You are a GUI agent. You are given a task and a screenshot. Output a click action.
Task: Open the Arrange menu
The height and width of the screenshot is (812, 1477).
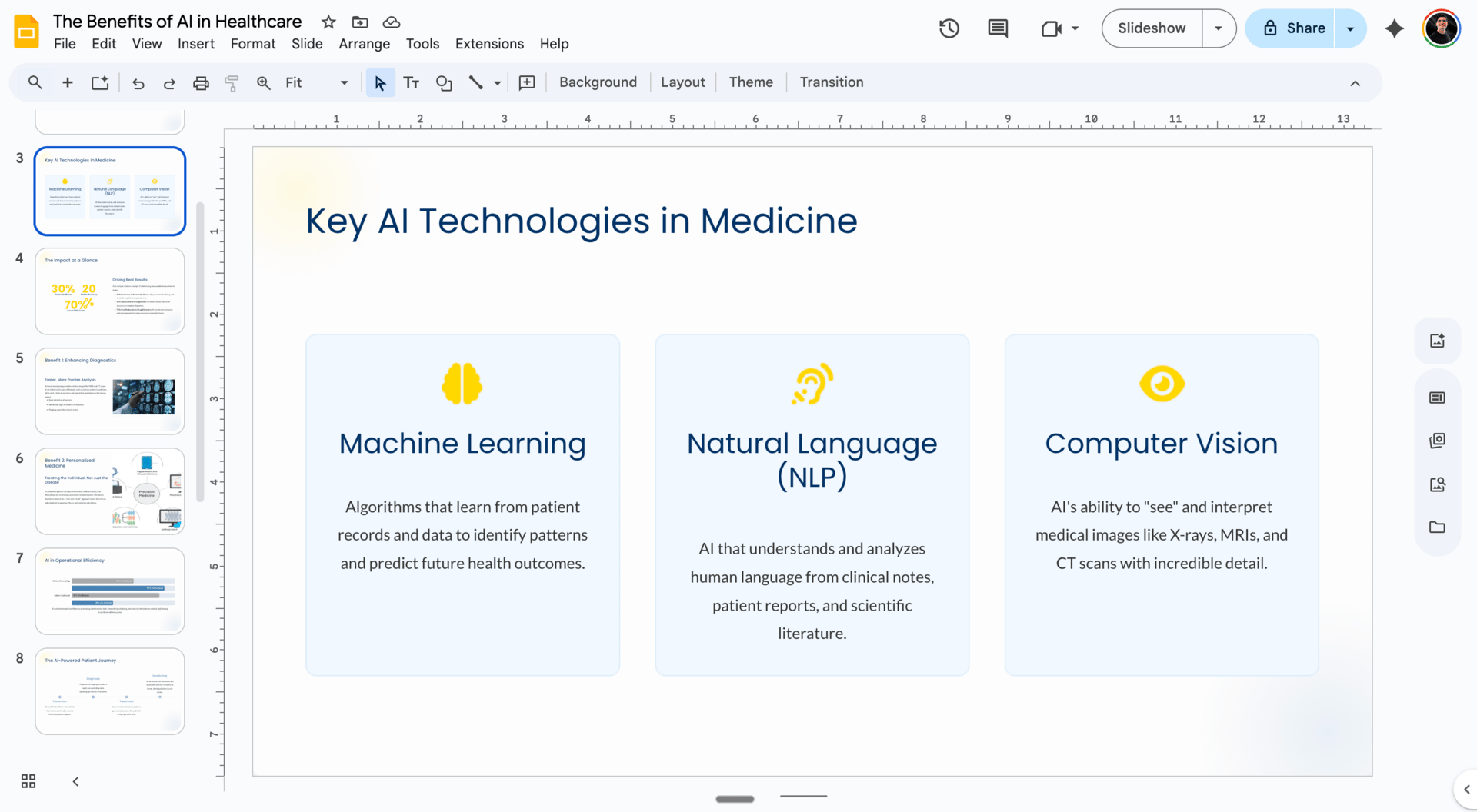pyautogui.click(x=365, y=44)
